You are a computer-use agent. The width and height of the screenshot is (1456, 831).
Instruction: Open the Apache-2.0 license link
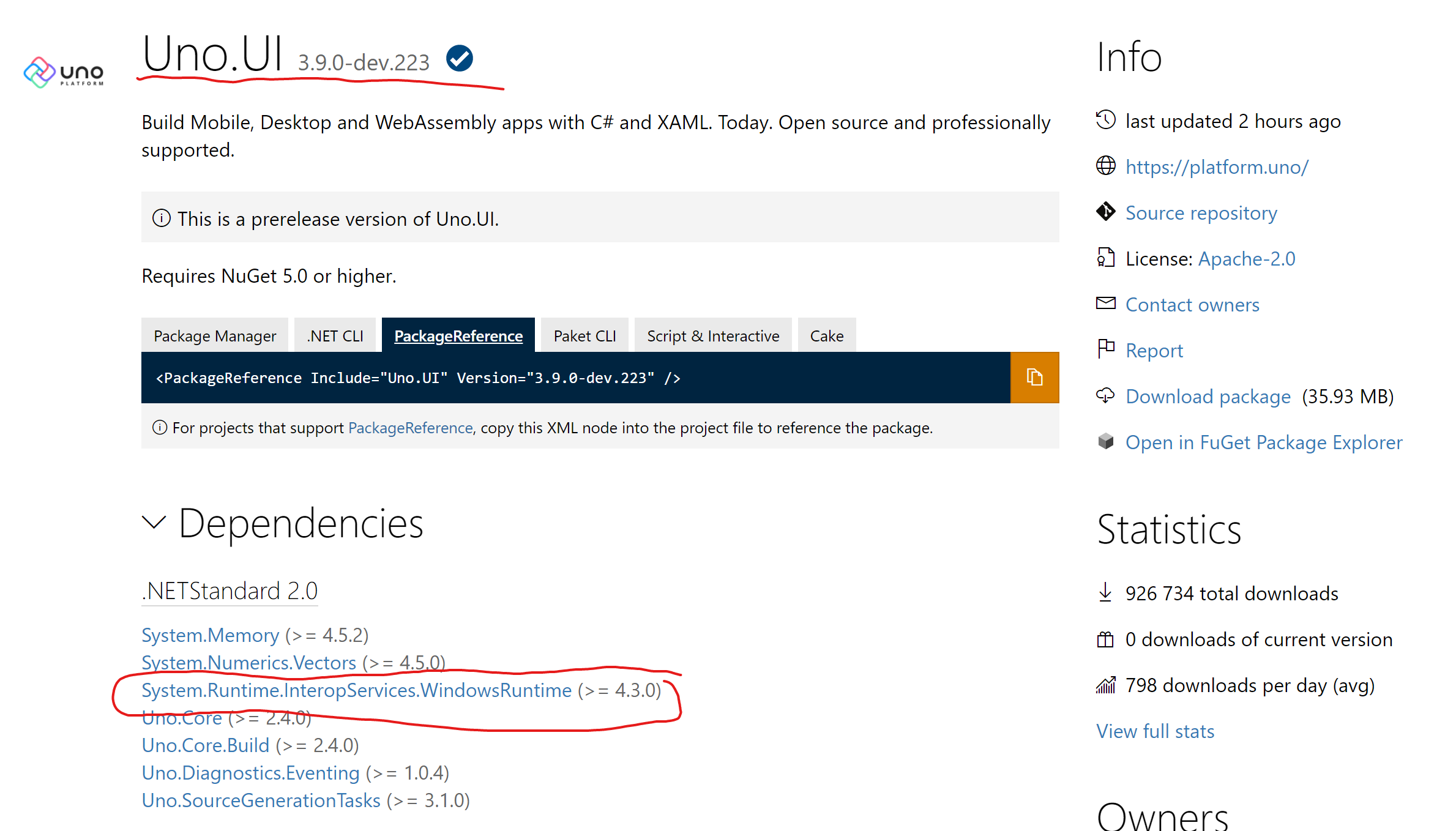1246,259
